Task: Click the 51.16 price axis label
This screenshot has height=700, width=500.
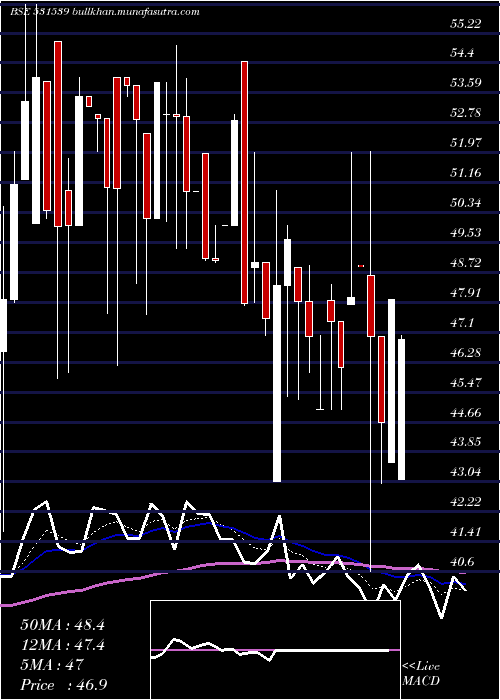Action: coord(465,173)
